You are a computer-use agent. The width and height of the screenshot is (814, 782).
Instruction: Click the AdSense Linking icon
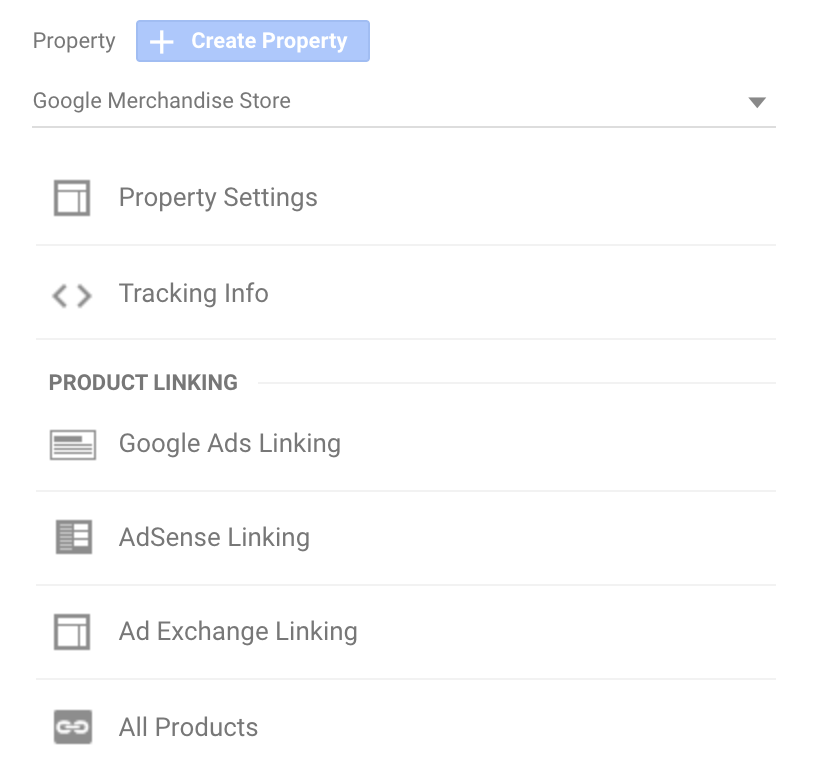tap(72, 538)
